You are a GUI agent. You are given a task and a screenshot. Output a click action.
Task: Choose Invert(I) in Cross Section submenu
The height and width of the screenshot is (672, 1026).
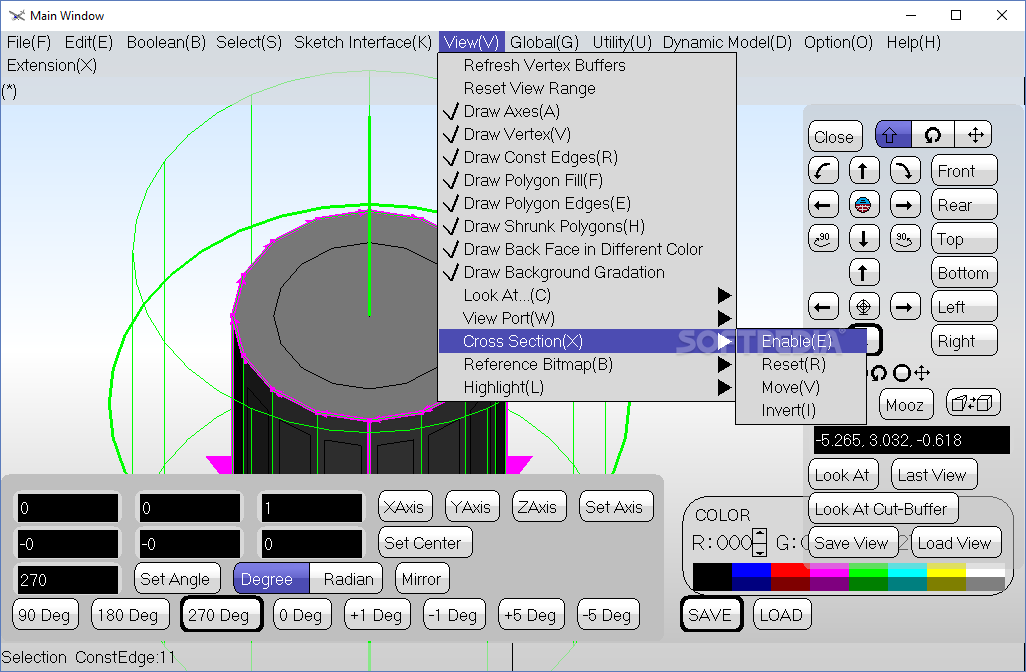tap(801, 410)
